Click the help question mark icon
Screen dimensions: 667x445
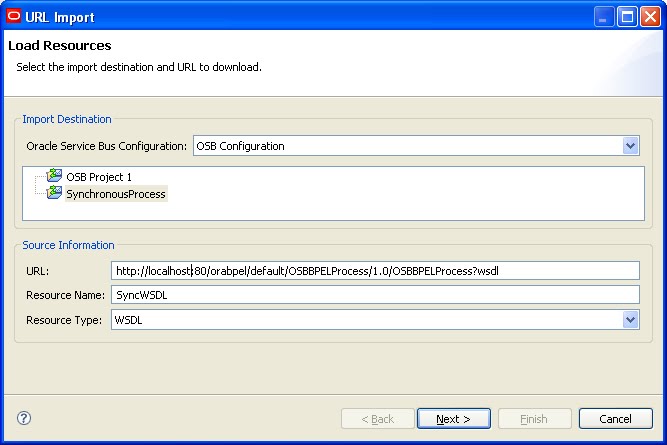[x=24, y=418]
